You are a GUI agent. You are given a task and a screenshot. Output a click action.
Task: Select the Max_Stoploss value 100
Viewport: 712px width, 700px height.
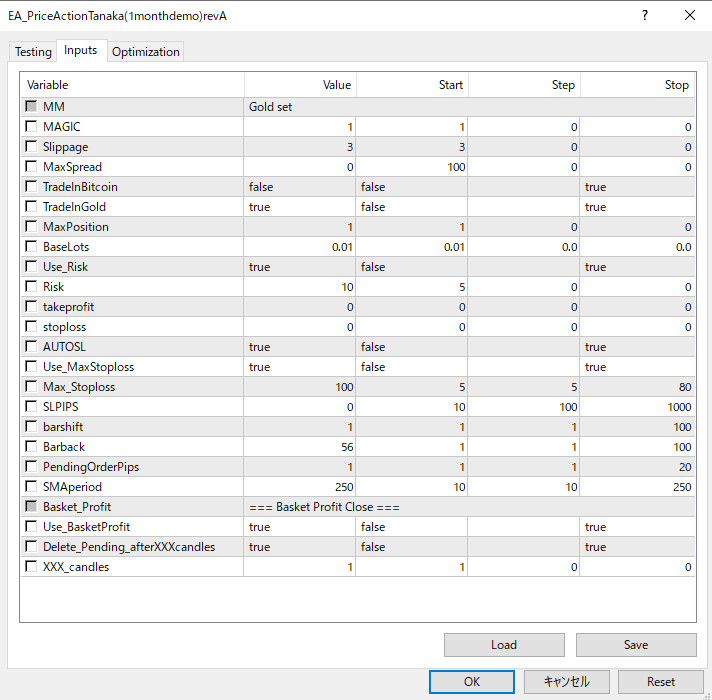(x=300, y=386)
